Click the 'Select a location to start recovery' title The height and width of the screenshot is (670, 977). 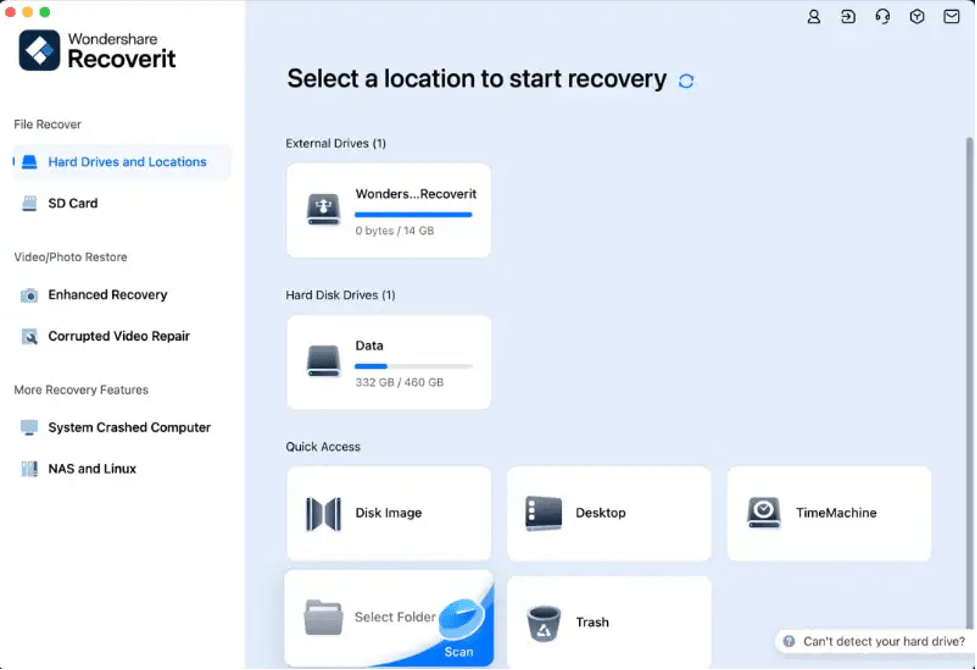477,79
